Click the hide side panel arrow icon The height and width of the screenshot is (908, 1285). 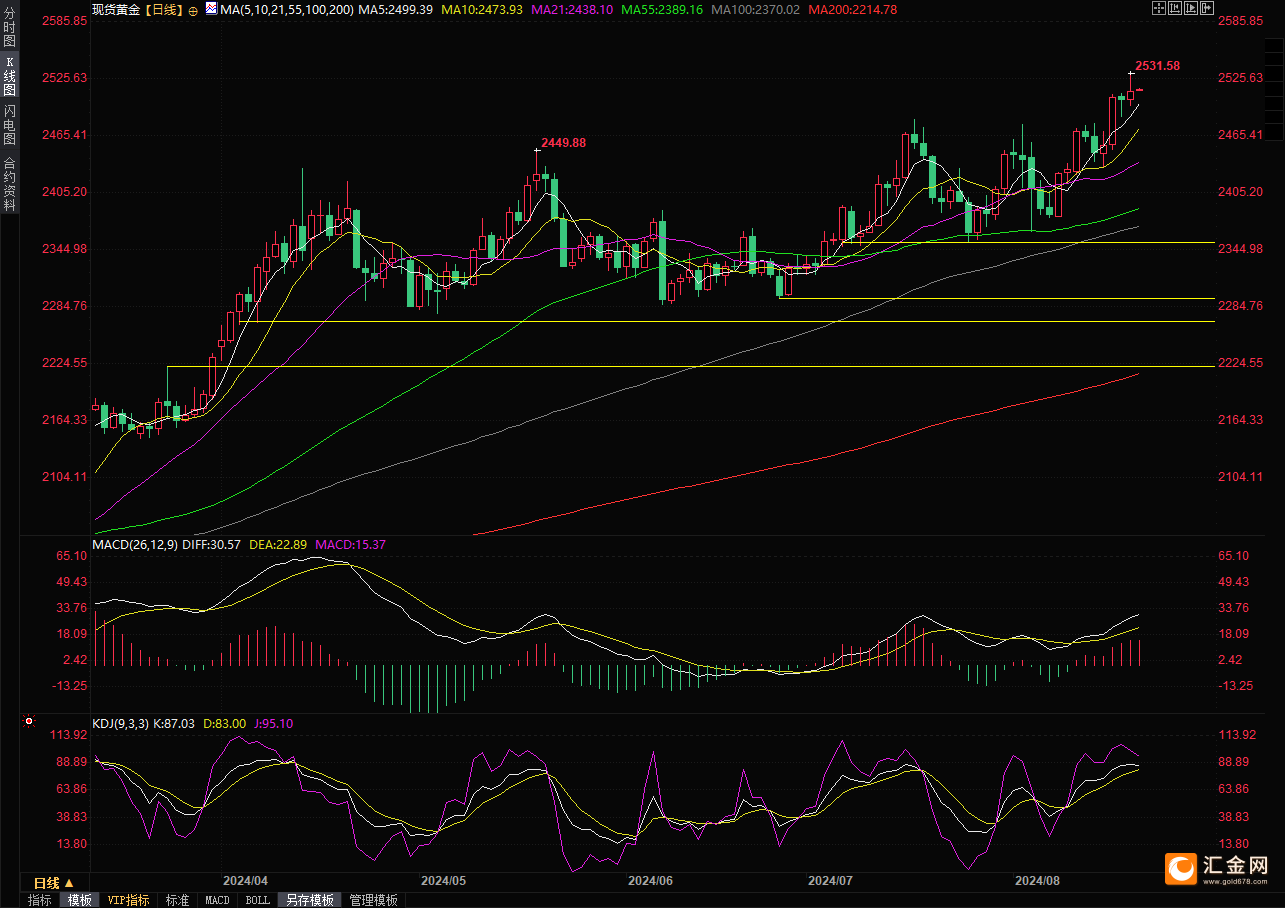(x=1207, y=8)
